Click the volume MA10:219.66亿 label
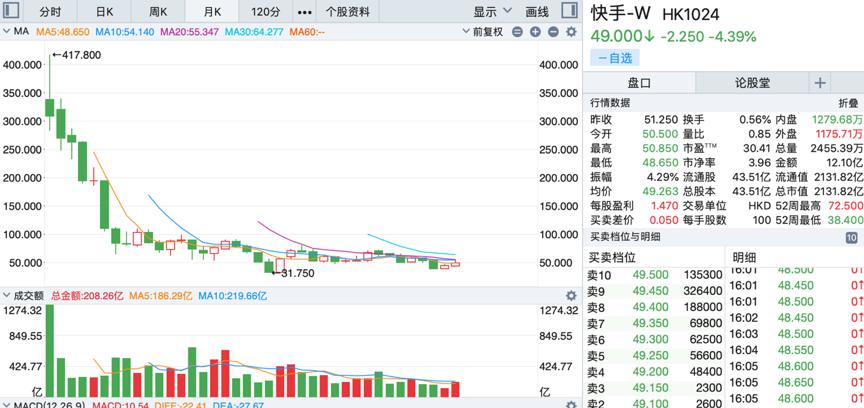This screenshot has width=864, height=408. coord(232,296)
